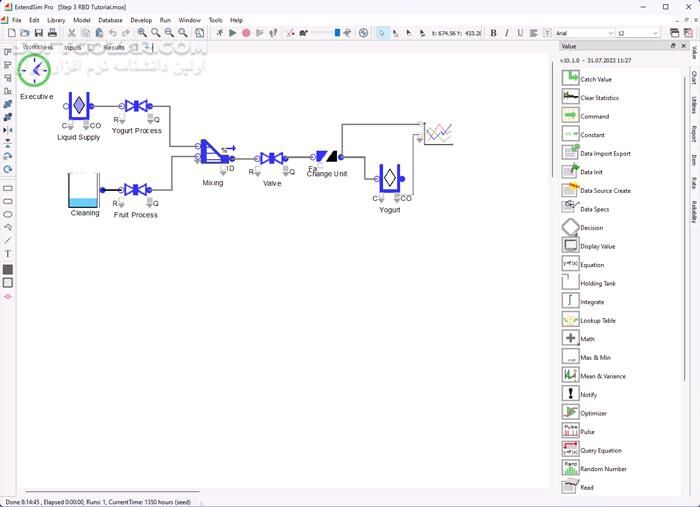Click the Executive clock block
Image resolution: width=700 pixels, height=507 pixels.
click(x=34, y=71)
